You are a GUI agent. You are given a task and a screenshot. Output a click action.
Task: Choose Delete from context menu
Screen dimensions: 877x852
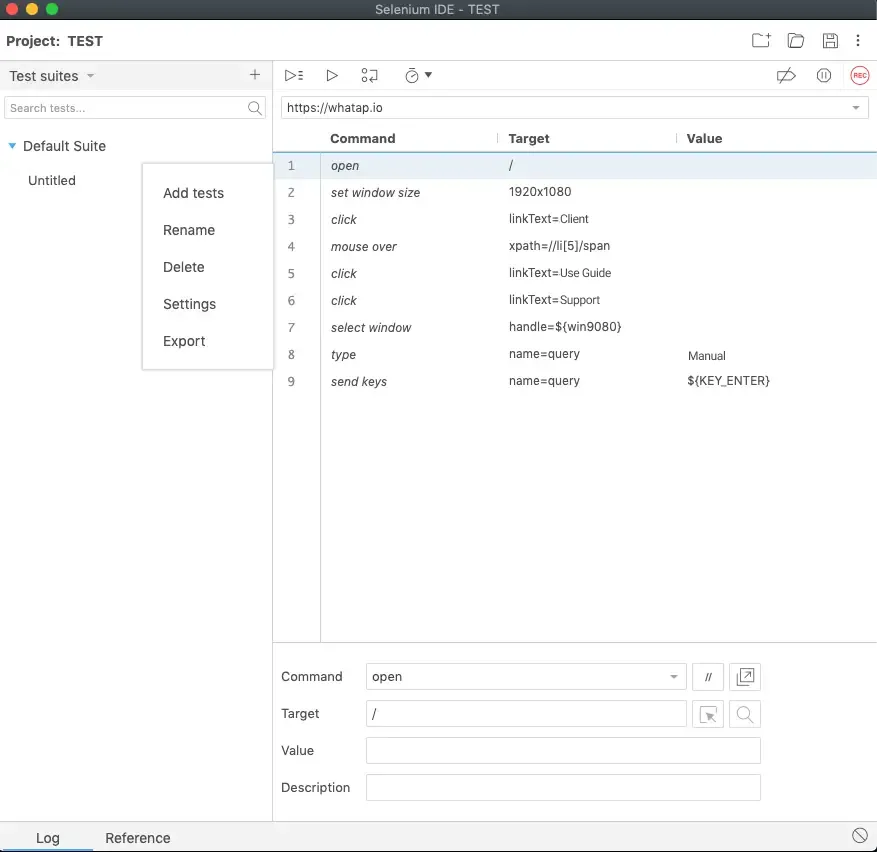pos(183,267)
